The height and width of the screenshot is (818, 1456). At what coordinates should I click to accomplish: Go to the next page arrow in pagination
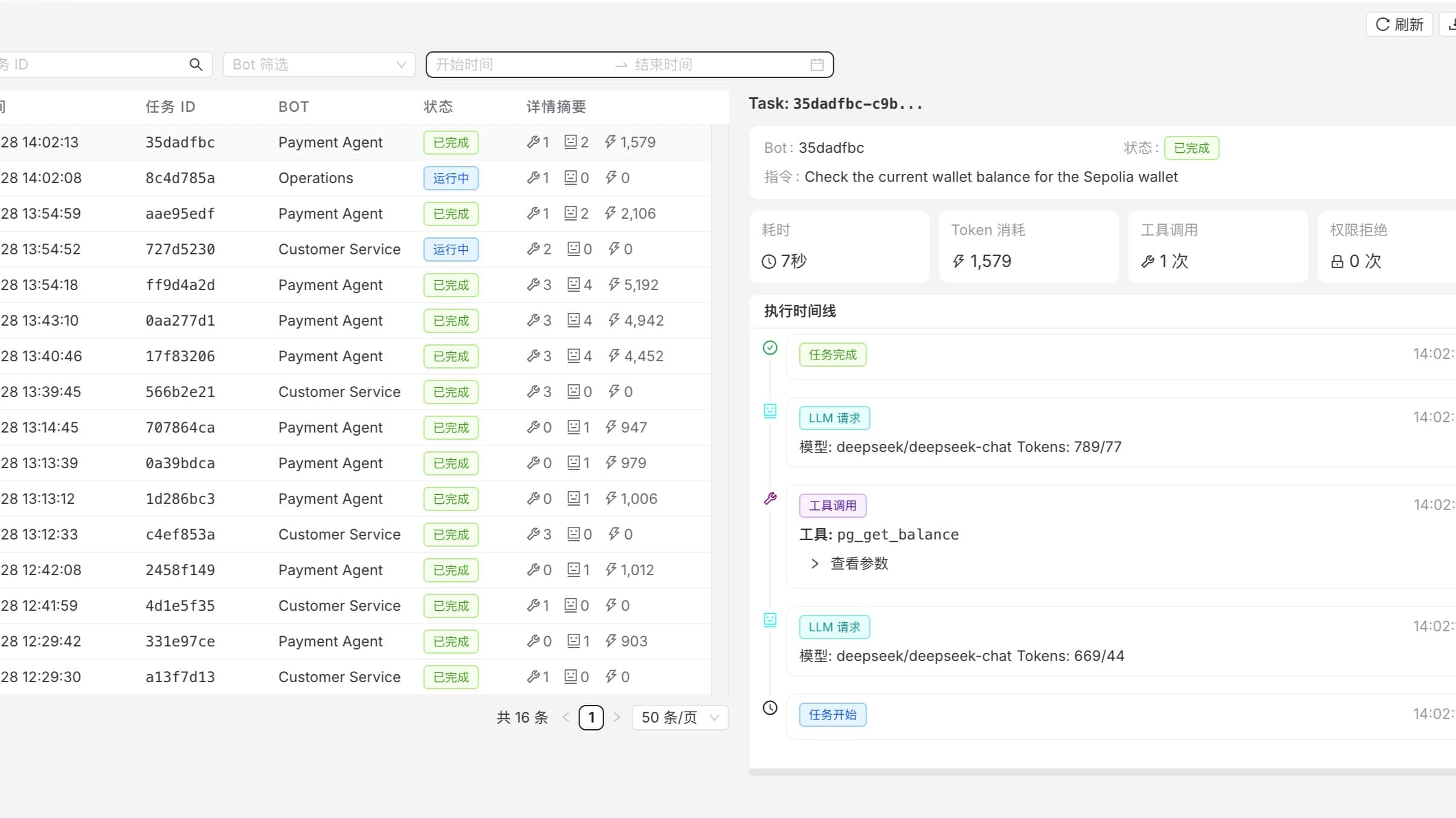tap(616, 717)
